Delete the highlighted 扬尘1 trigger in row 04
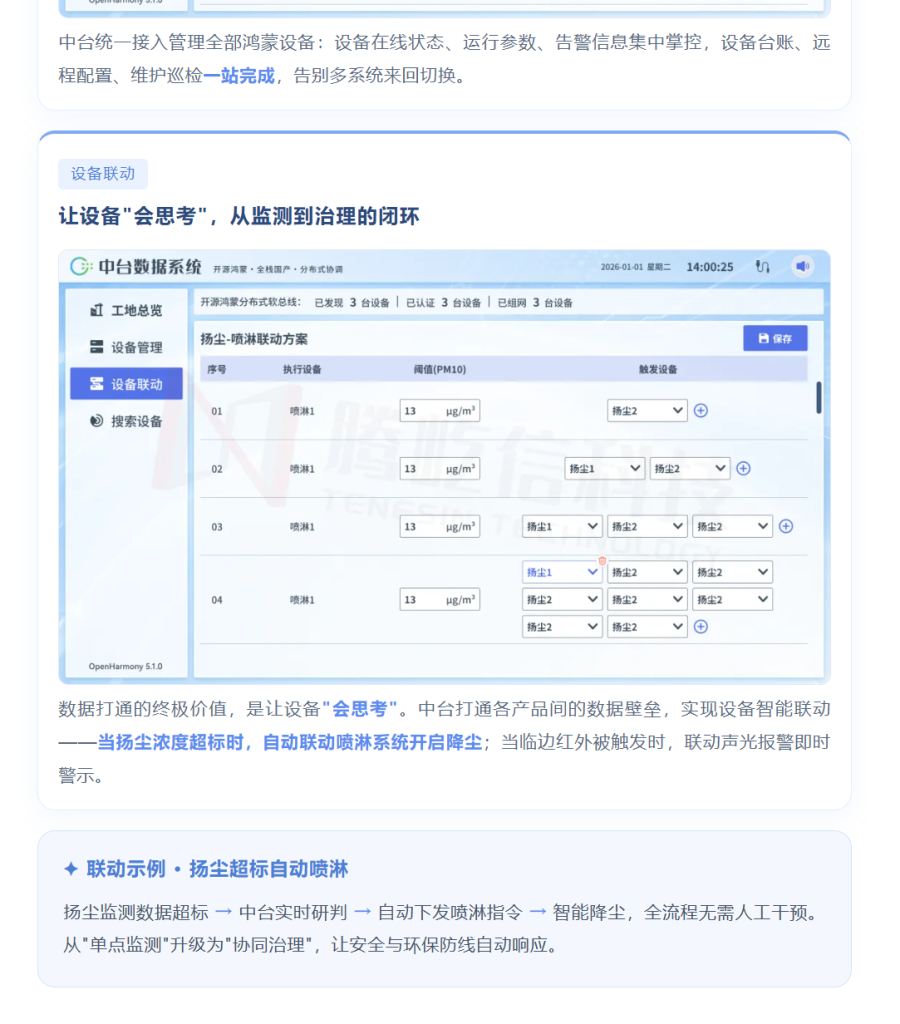The image size is (900, 1024). coord(602,561)
